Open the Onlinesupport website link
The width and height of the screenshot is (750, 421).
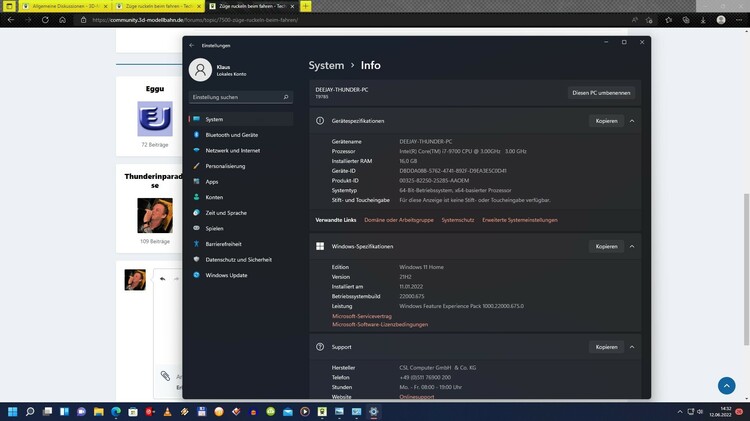(x=417, y=397)
